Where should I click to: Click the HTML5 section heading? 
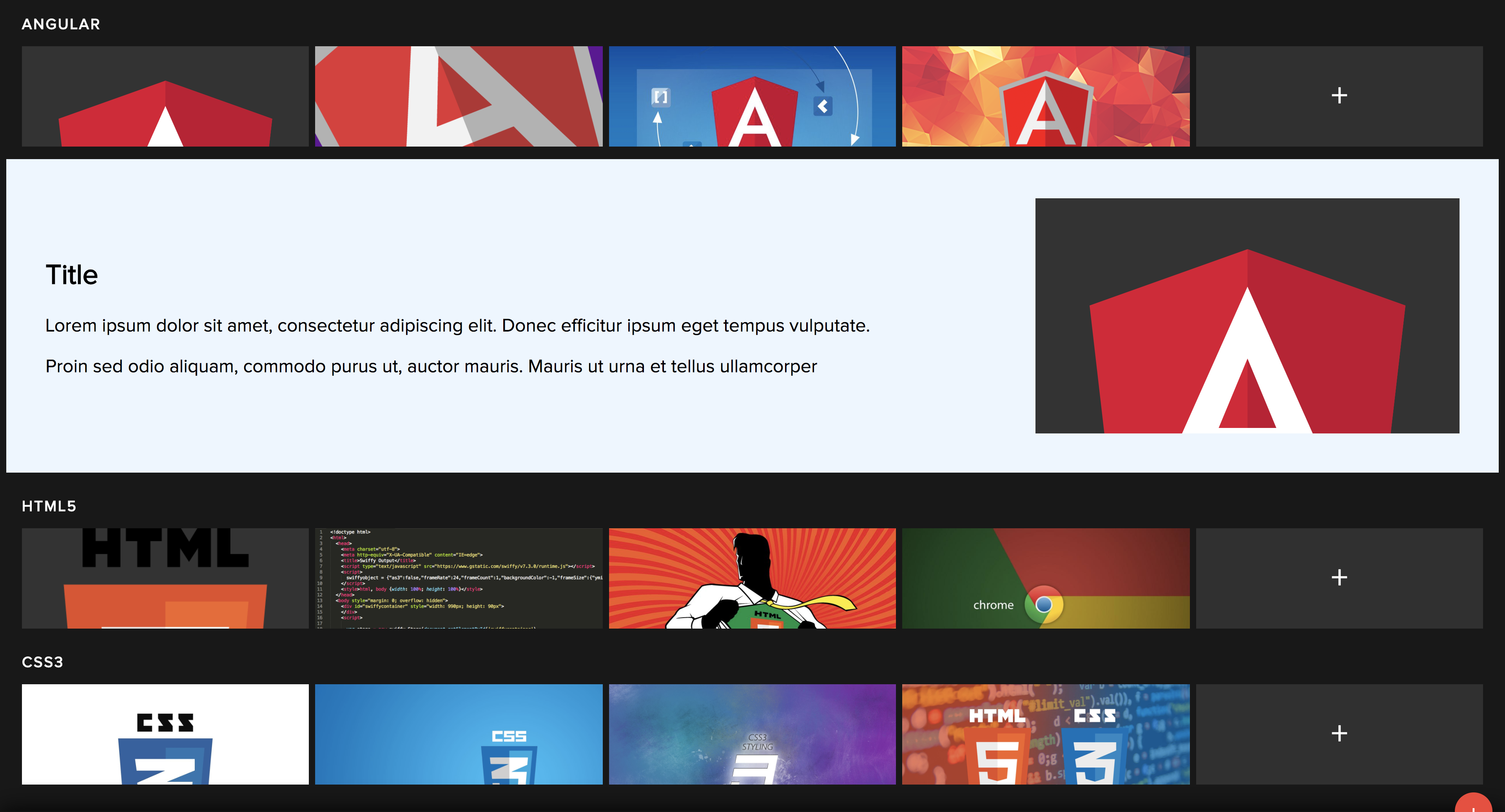(x=49, y=506)
